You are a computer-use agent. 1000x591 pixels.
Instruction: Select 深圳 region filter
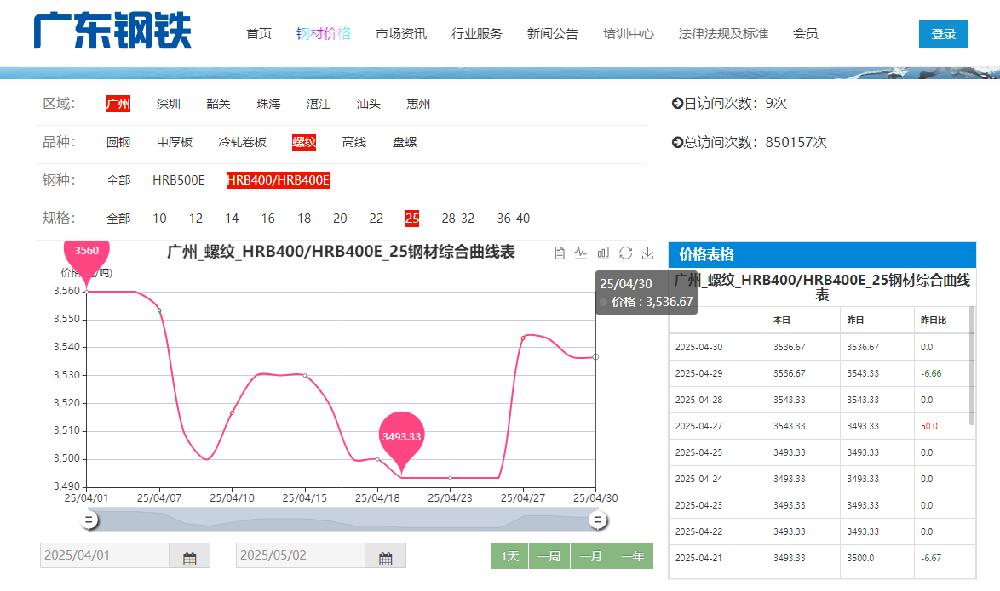(168, 104)
